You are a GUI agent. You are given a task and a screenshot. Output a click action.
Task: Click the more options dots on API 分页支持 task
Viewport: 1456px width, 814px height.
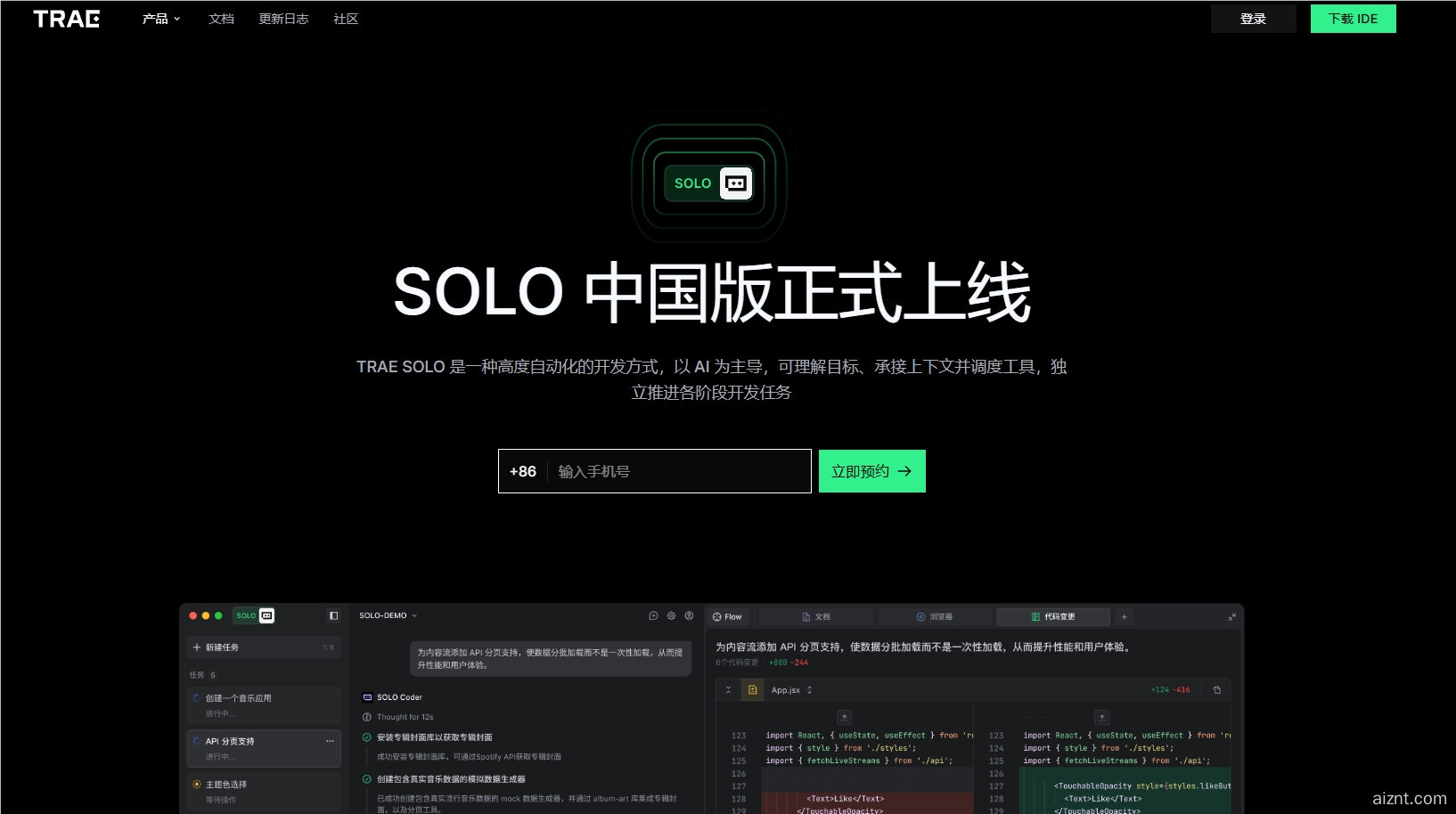[x=329, y=740]
